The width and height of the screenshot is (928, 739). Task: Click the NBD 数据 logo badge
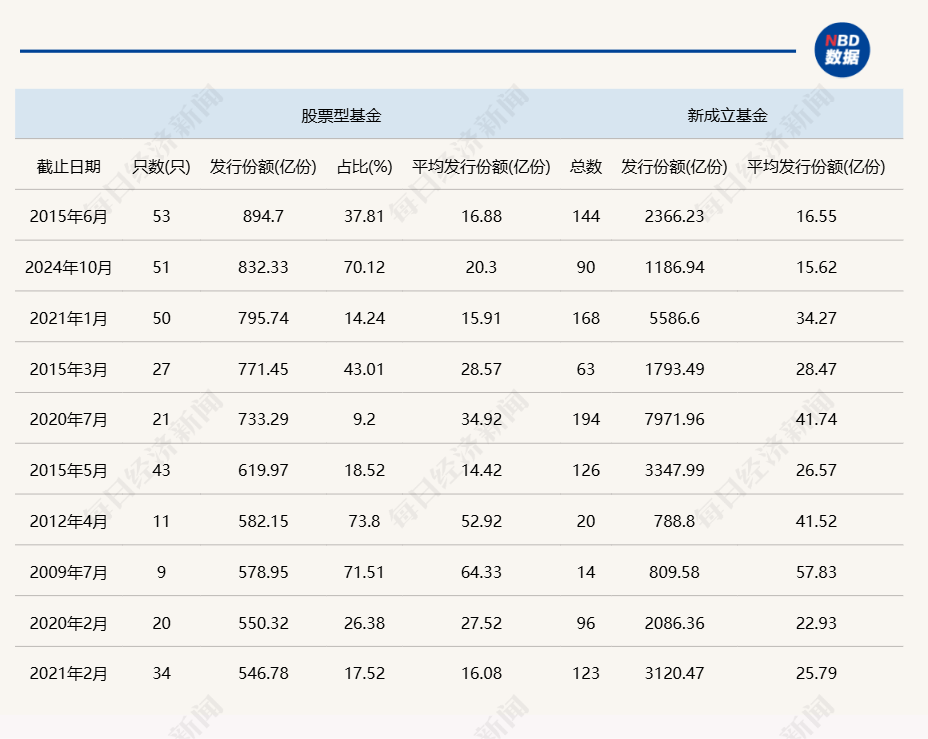(x=842, y=50)
